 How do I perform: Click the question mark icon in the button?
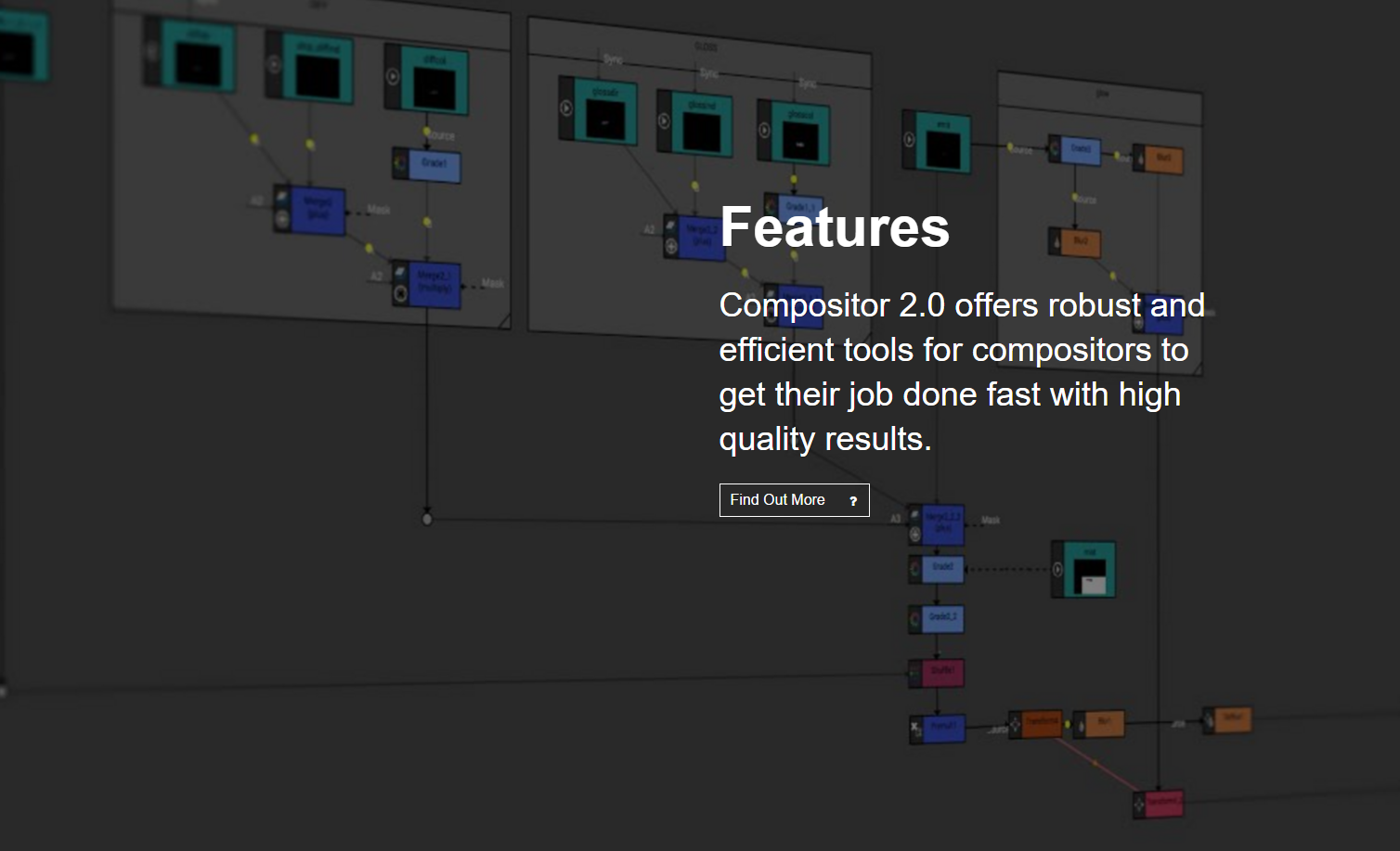pos(853,501)
